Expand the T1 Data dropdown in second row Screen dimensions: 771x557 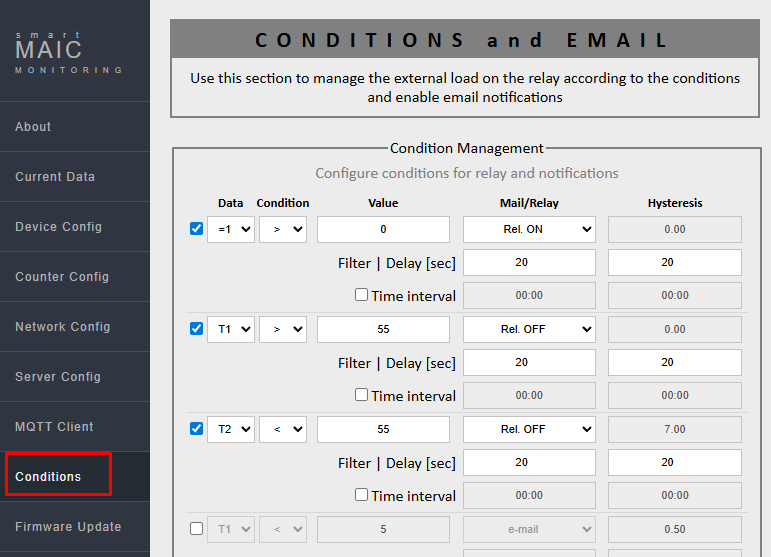click(x=231, y=329)
